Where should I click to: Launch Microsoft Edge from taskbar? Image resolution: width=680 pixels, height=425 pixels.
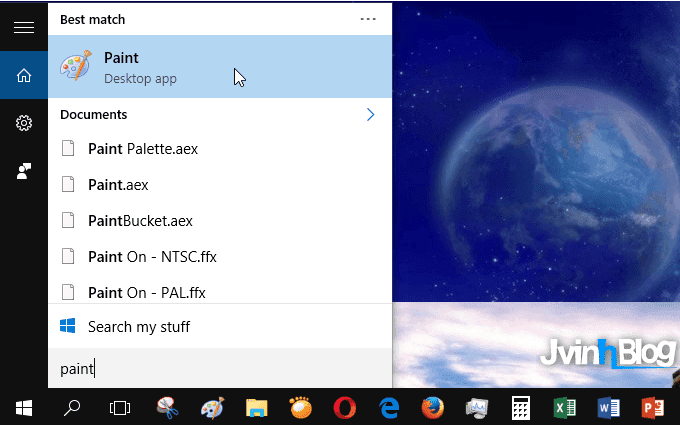coord(389,408)
